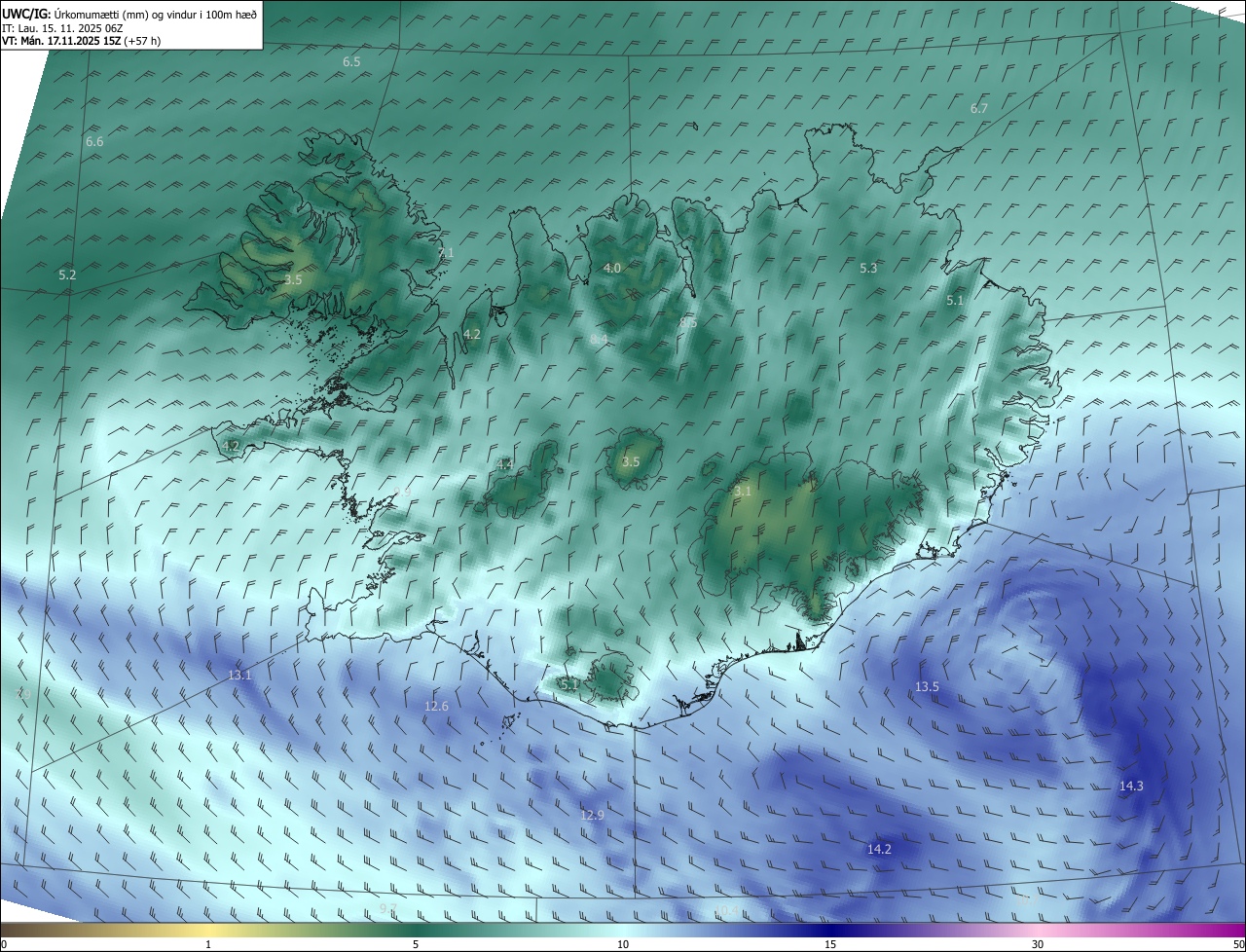Click the 5.2 value label west of Westfjords
The width and height of the screenshot is (1246, 952).
[x=67, y=275]
